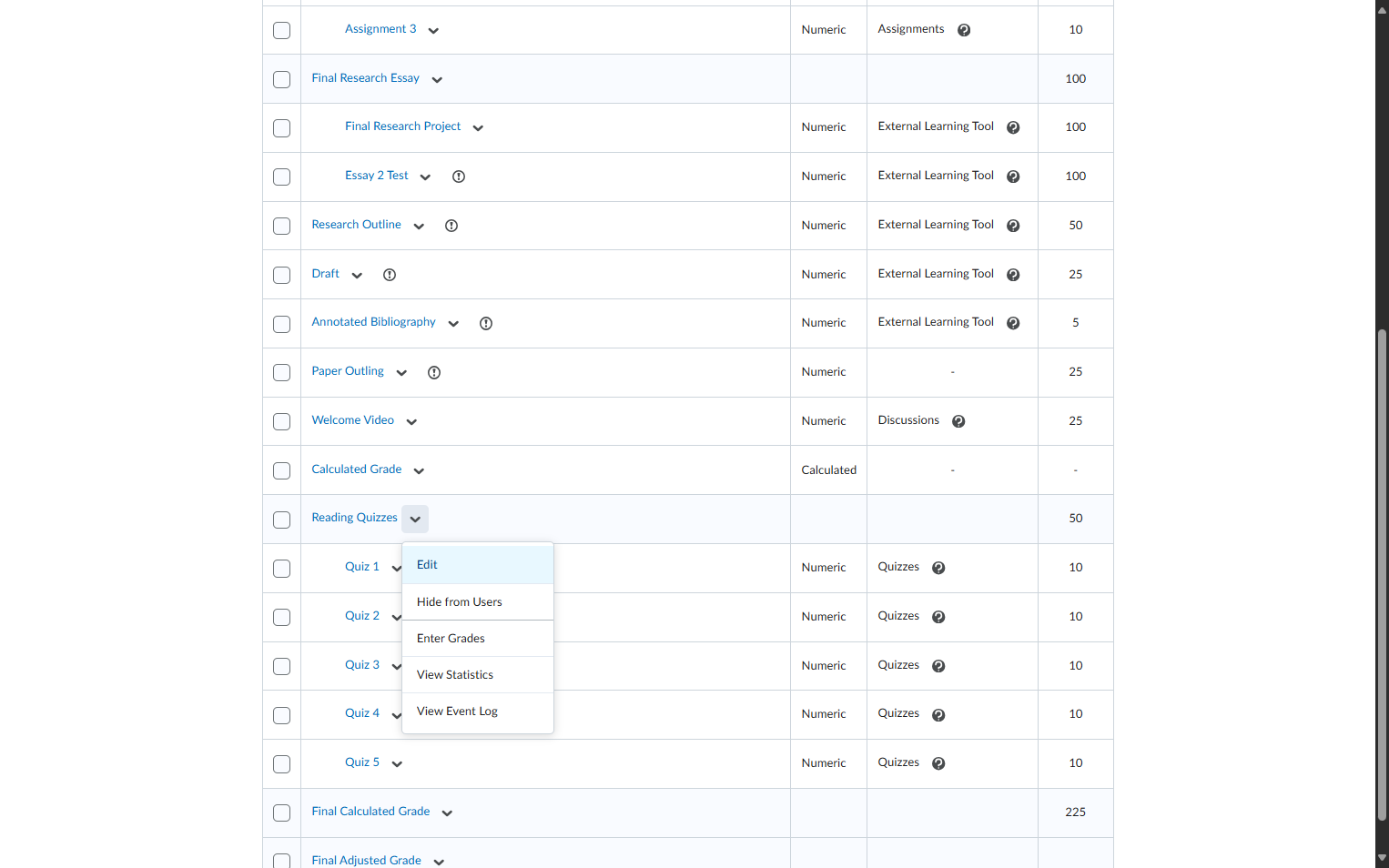This screenshot has height=868, width=1389.
Task: Click help icon in Annotated Bibliography row
Action: point(1013,323)
